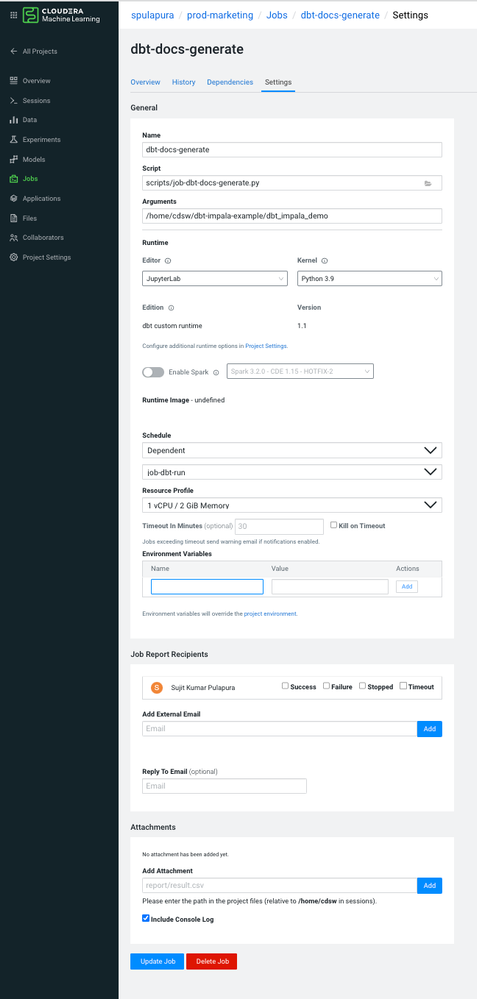Viewport: 477px width, 999px height.
Task: Open the Project Settings runtime link
Action: [x=266, y=346]
